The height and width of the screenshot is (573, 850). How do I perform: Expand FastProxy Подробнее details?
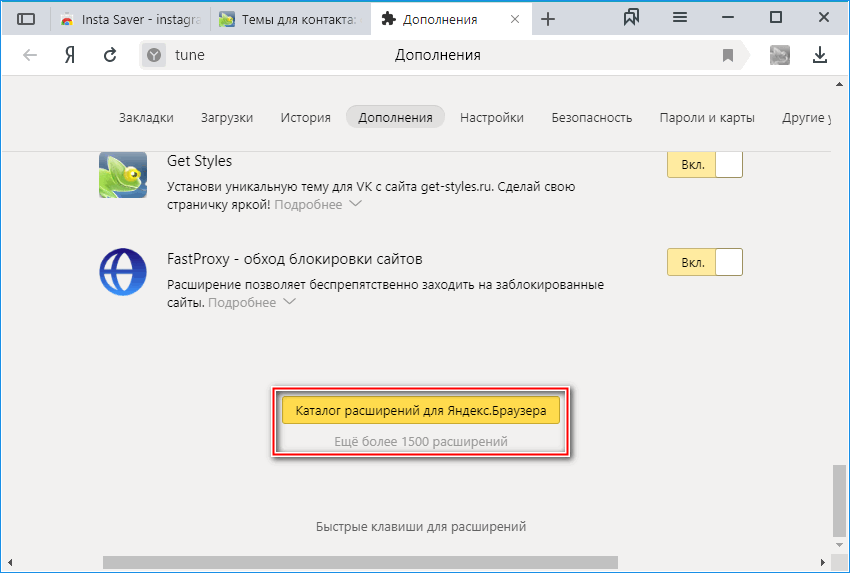coord(251,303)
